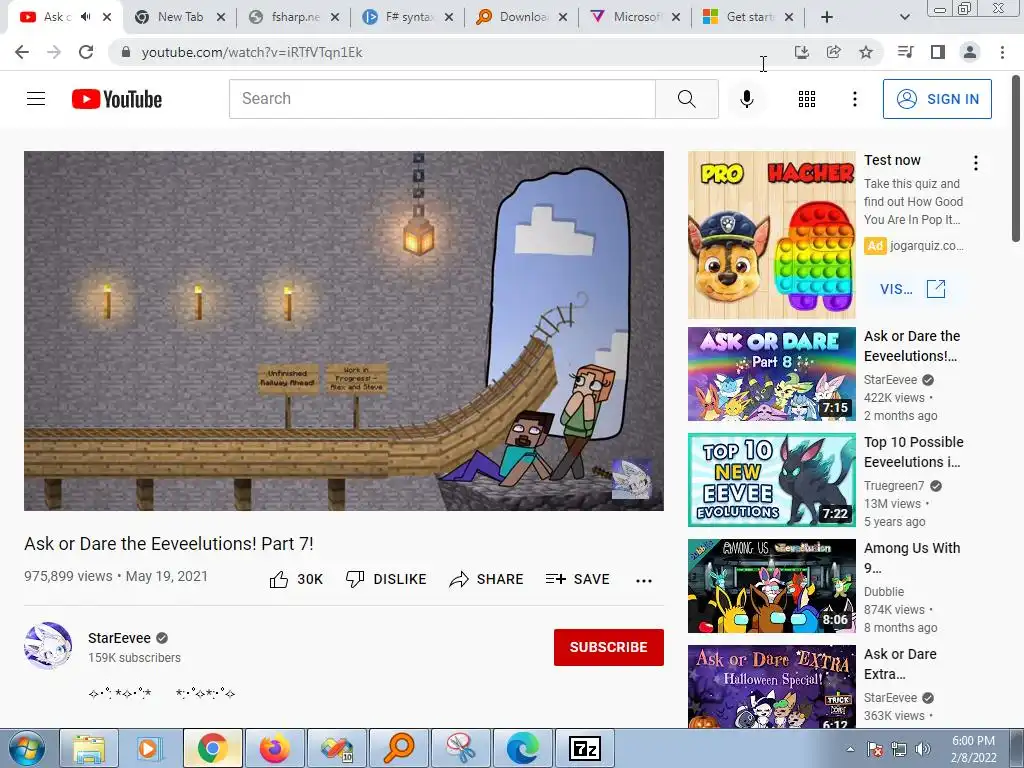Screen dimensions: 1024x768
Task: Open Top 10 New Eevee Evolutions thumbnail
Action: pyautogui.click(x=771, y=479)
